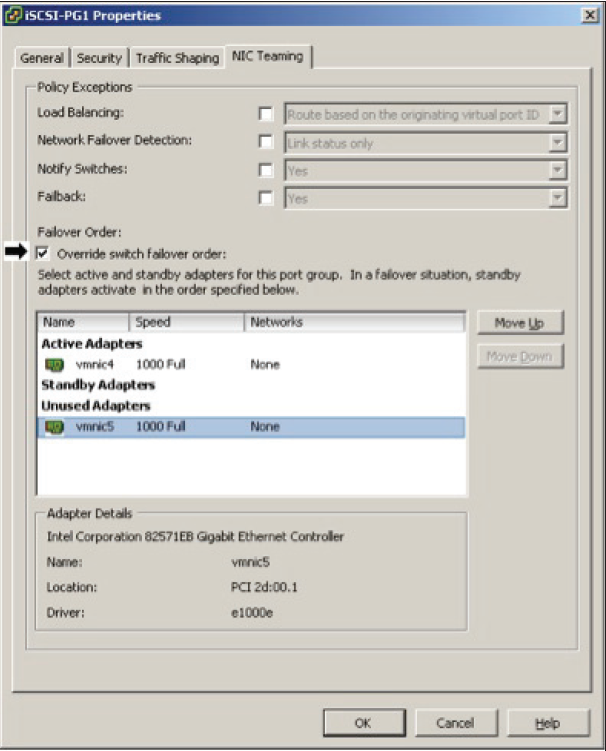The image size is (606, 751).
Task: Enable the Load Balancing override checkbox
Action: point(266,114)
